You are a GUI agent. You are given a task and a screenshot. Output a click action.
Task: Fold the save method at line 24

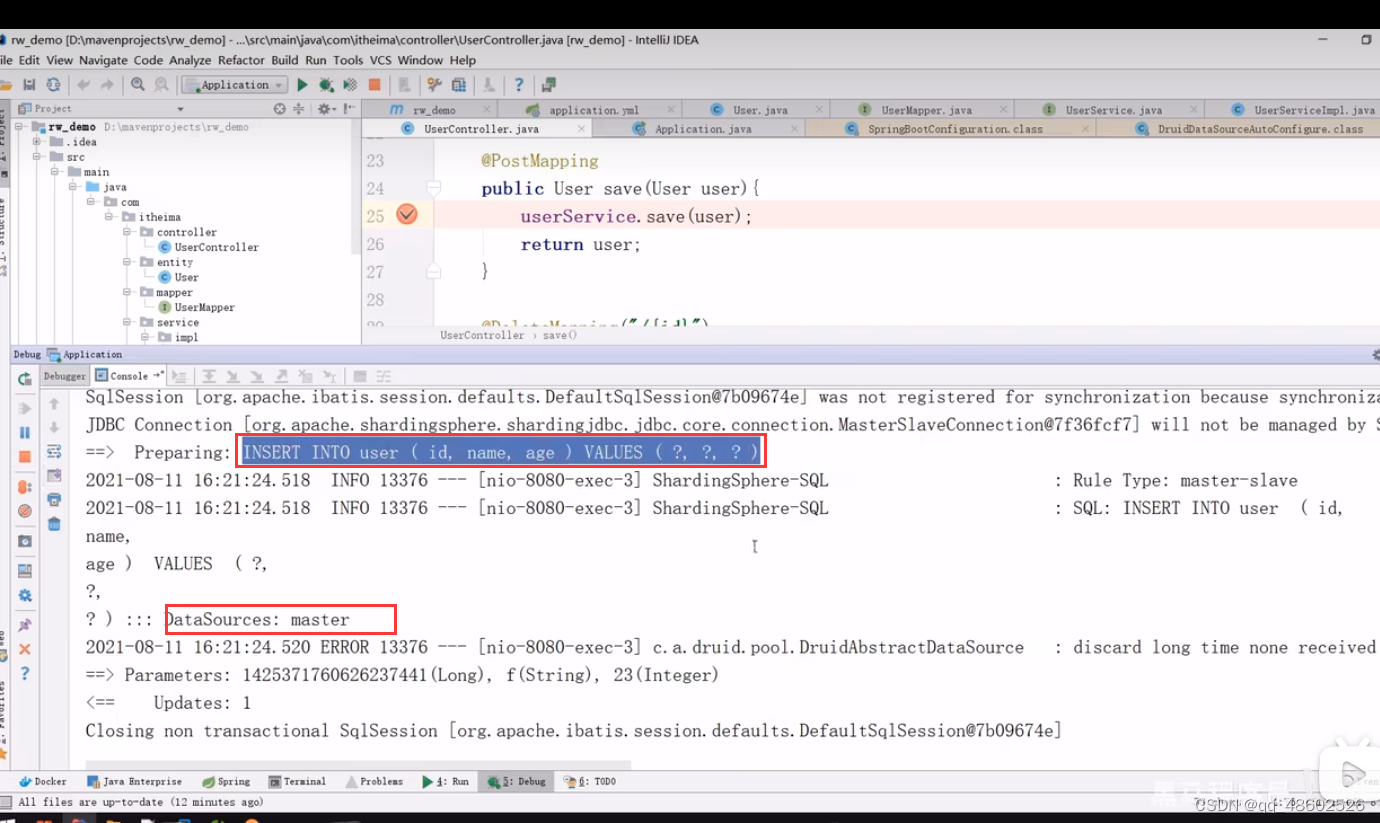pyautogui.click(x=433, y=188)
